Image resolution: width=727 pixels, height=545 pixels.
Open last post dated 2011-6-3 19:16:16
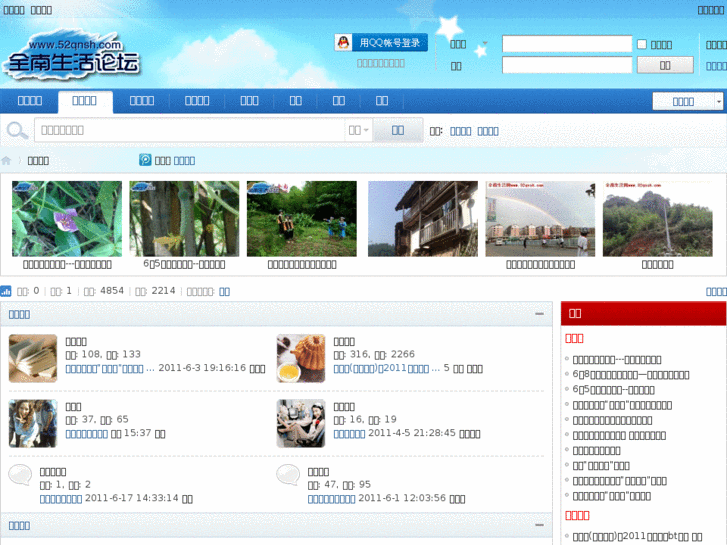click(x=110, y=369)
